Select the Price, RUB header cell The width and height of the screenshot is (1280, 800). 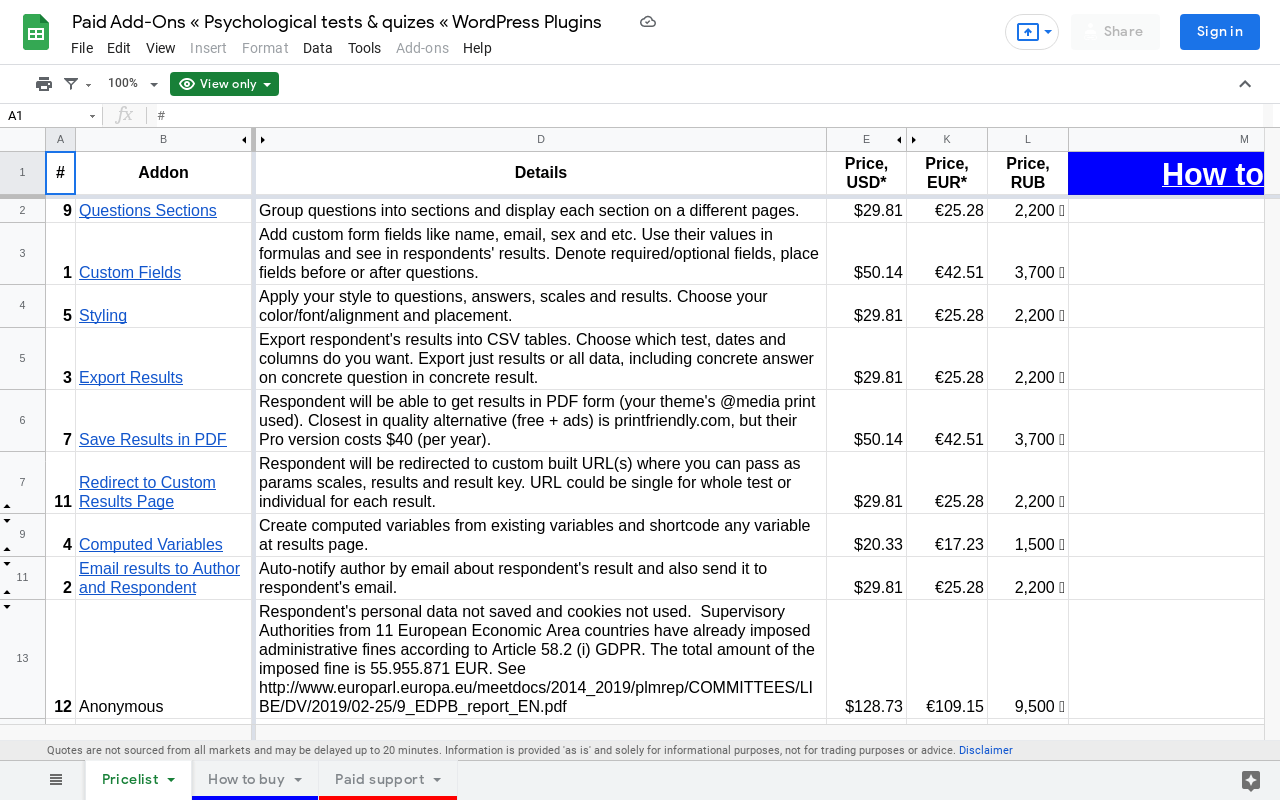click(x=1028, y=173)
